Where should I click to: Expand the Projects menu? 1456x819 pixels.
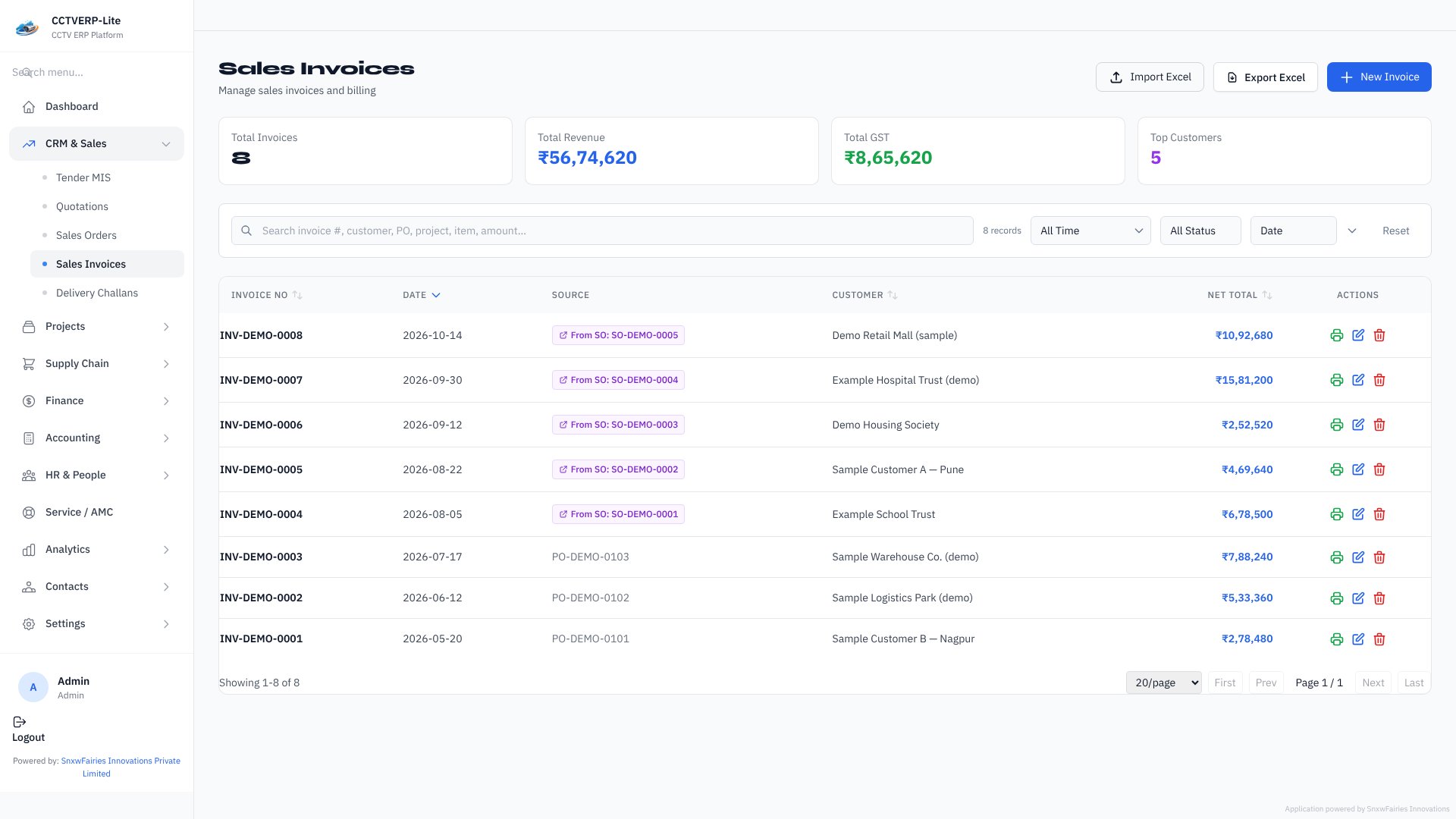[96, 326]
